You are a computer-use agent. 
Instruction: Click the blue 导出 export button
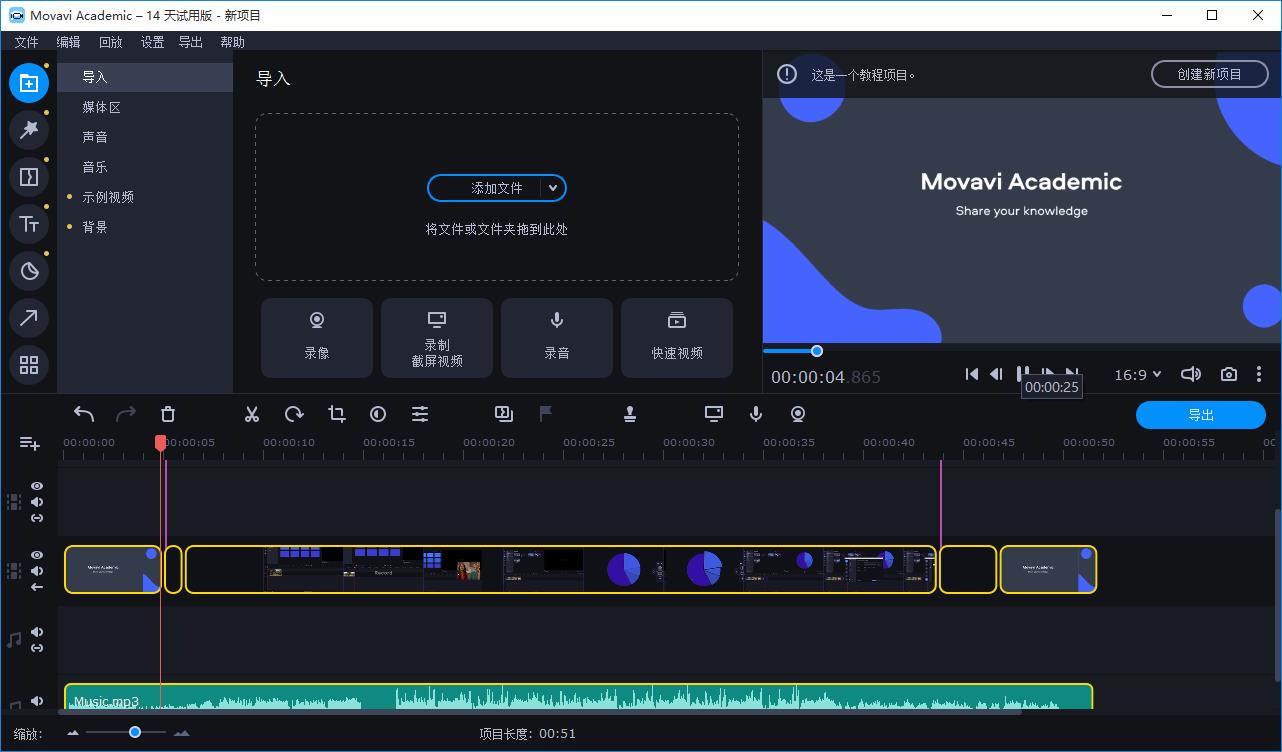[1201, 415]
